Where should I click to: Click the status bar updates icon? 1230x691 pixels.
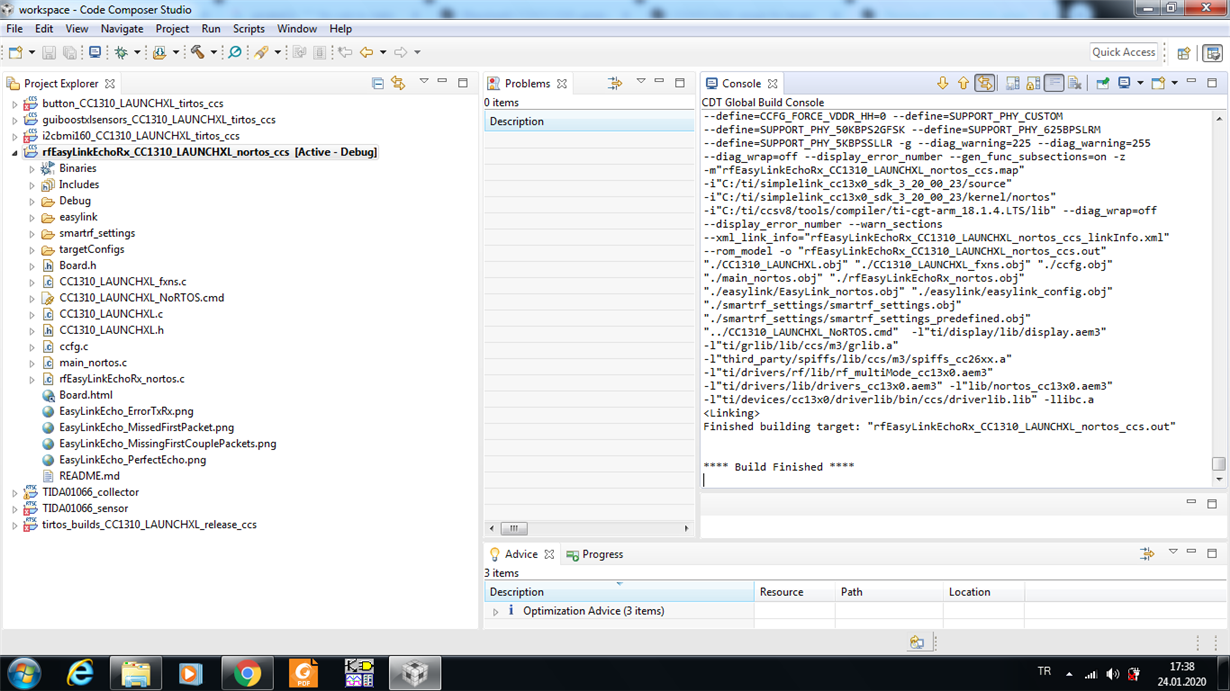coord(917,643)
